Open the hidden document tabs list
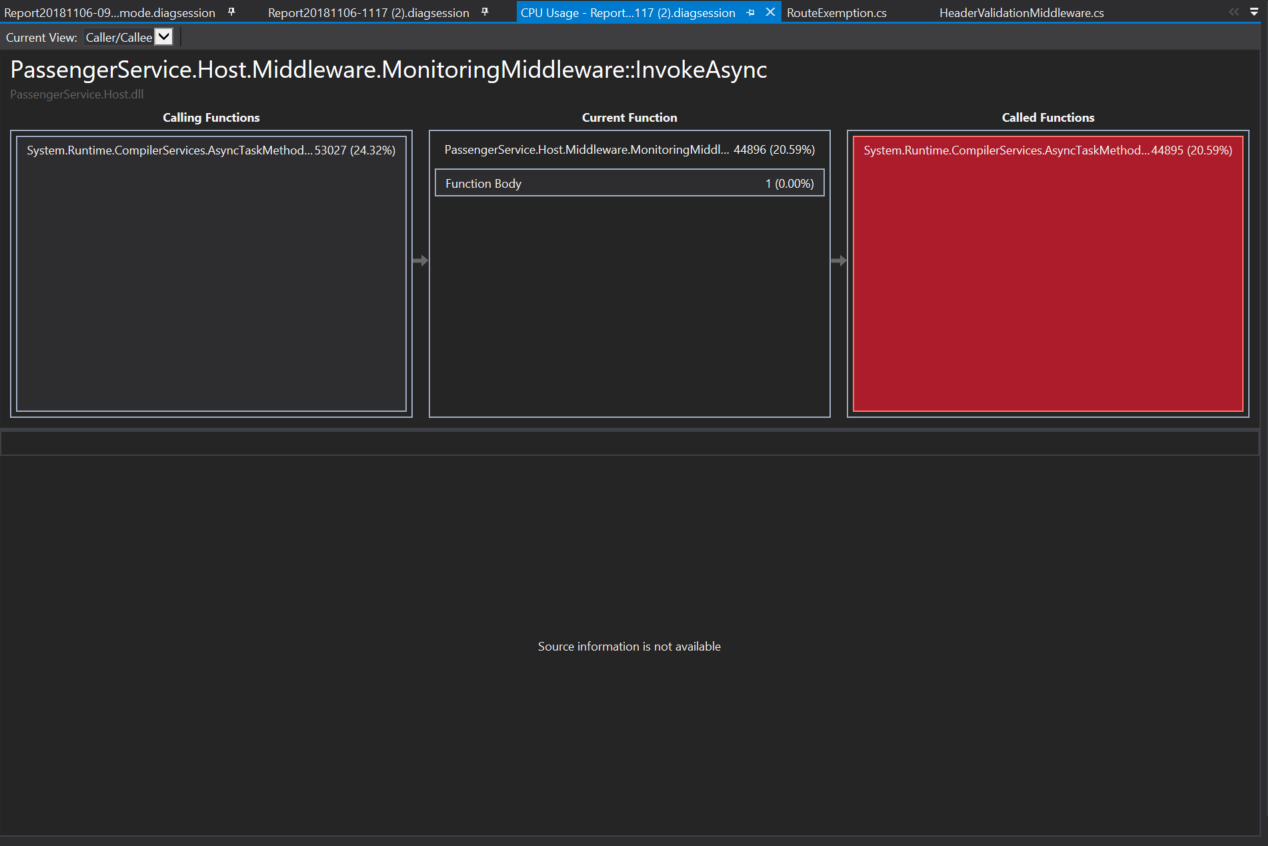This screenshot has height=846, width=1268. [1253, 12]
